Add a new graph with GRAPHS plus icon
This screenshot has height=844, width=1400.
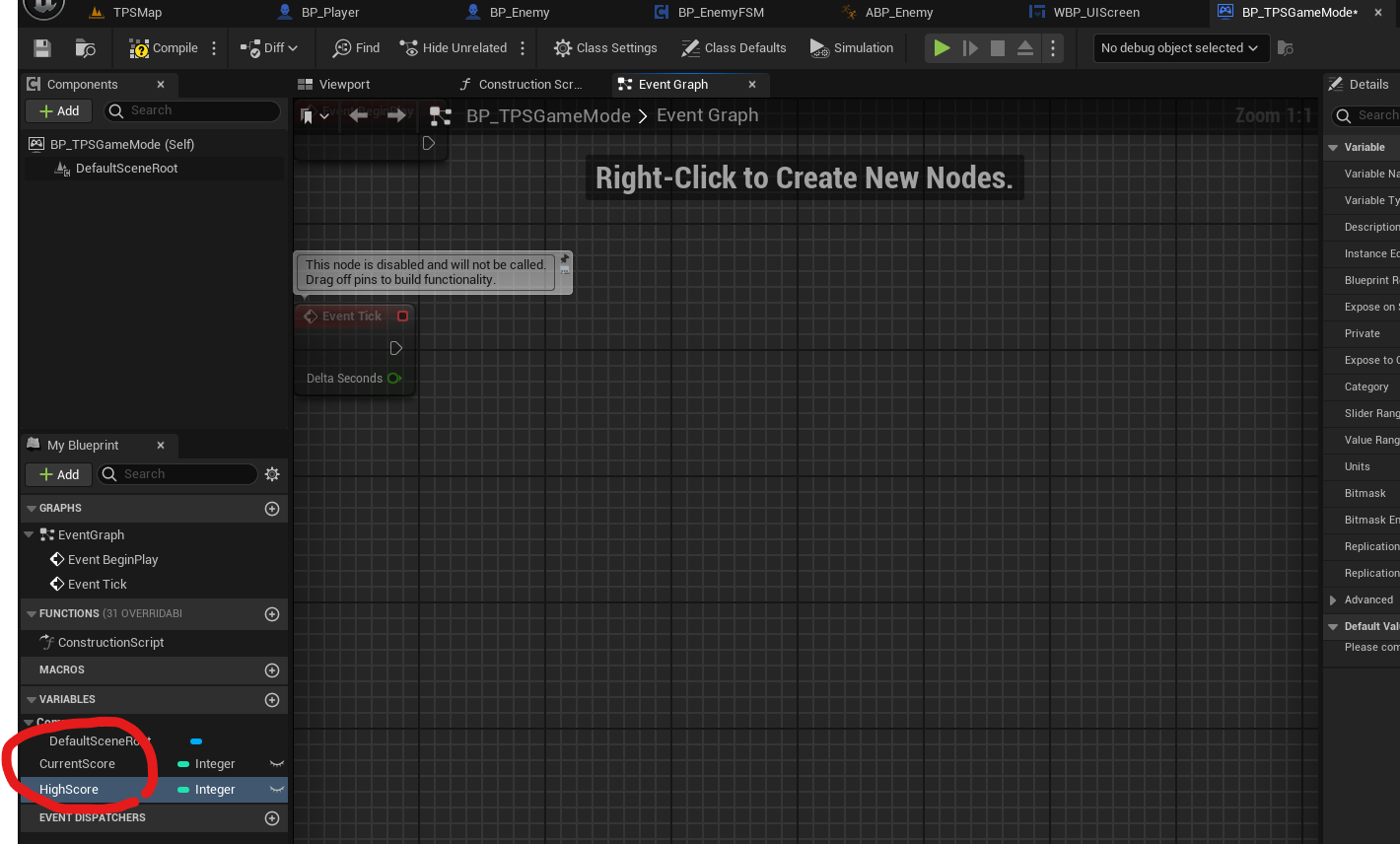(x=272, y=509)
